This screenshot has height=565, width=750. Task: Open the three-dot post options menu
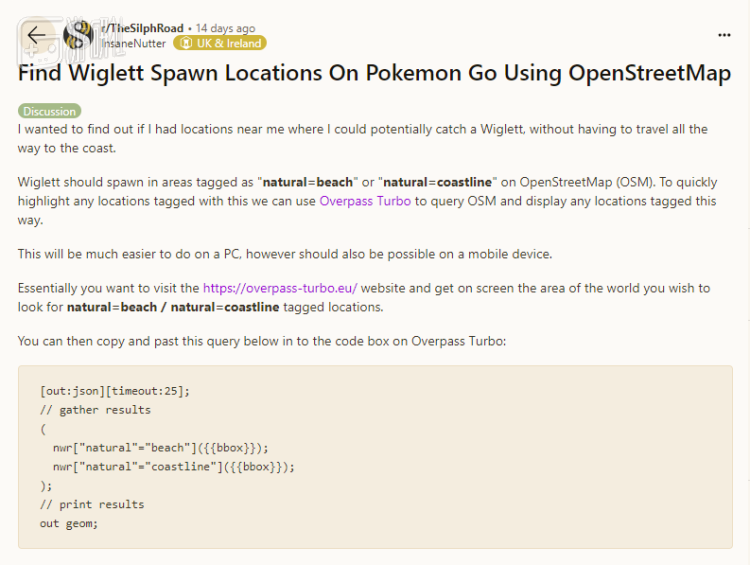pyautogui.click(x=724, y=35)
